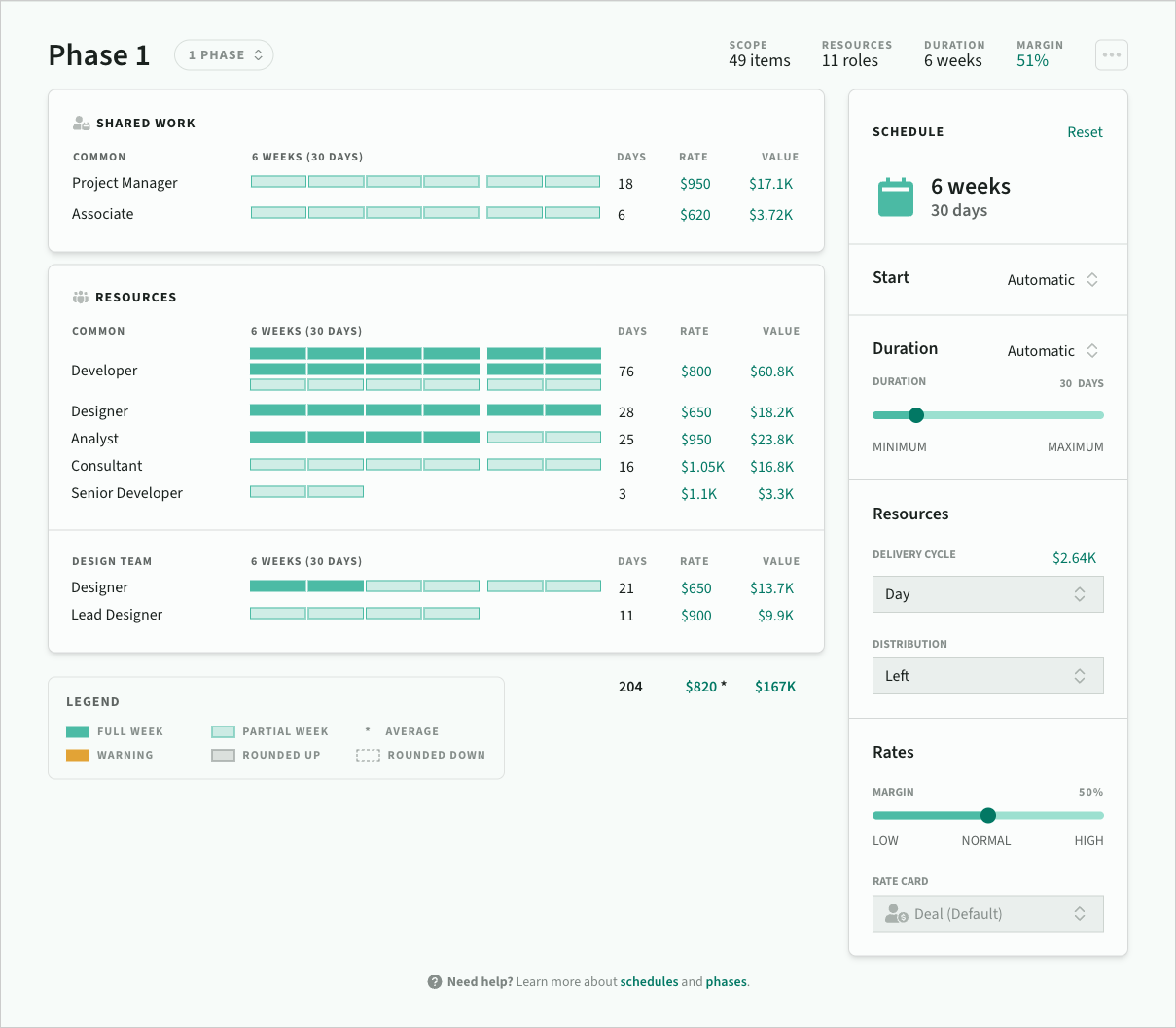
Task: Click the Margin slider handle
Action: tap(988, 816)
